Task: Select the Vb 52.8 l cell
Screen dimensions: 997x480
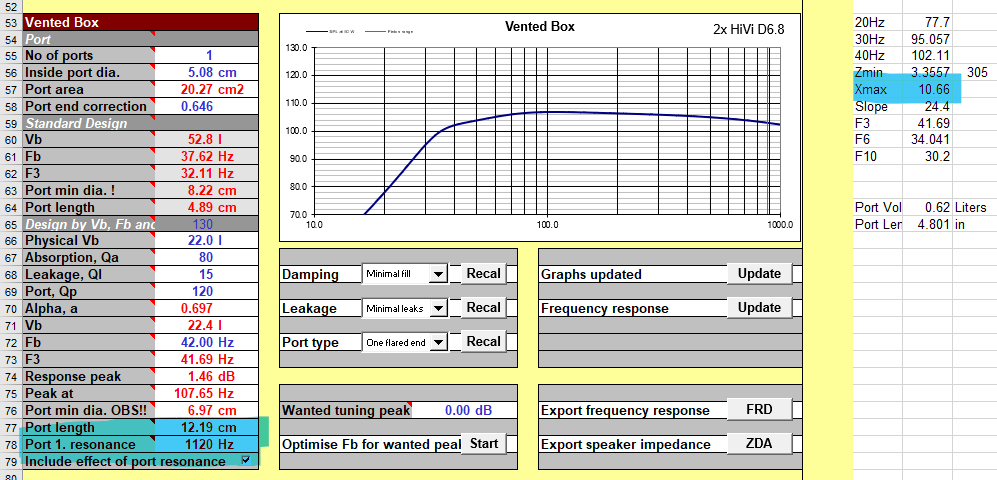Action: click(x=207, y=139)
